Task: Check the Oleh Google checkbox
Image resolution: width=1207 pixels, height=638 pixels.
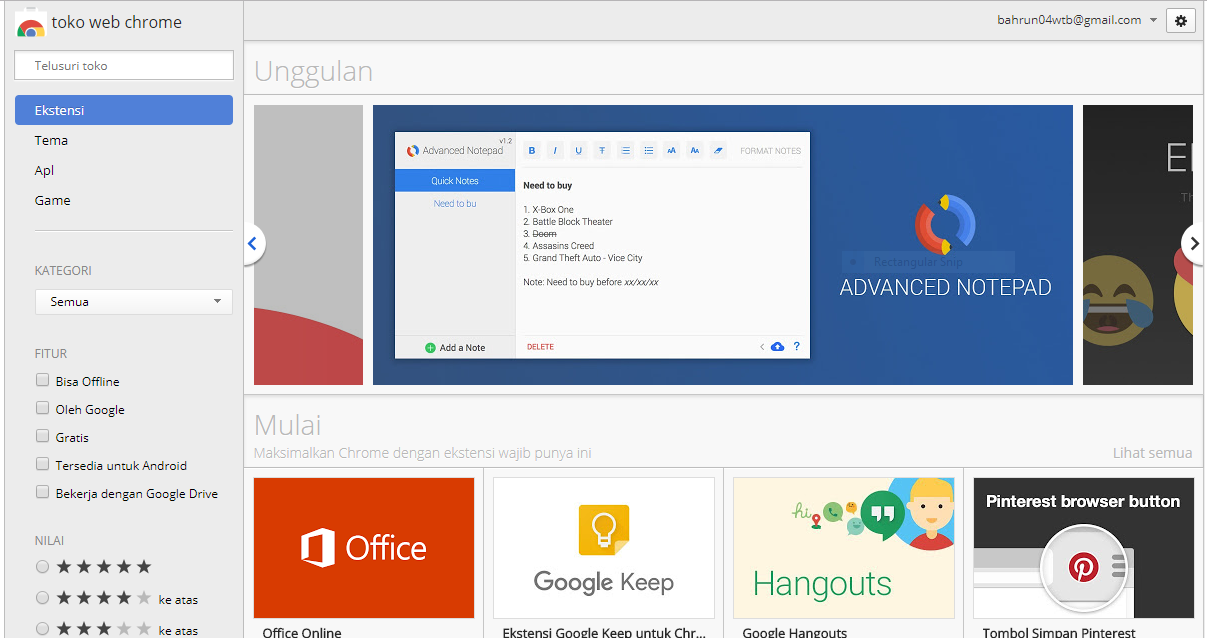Action: pyautogui.click(x=42, y=408)
